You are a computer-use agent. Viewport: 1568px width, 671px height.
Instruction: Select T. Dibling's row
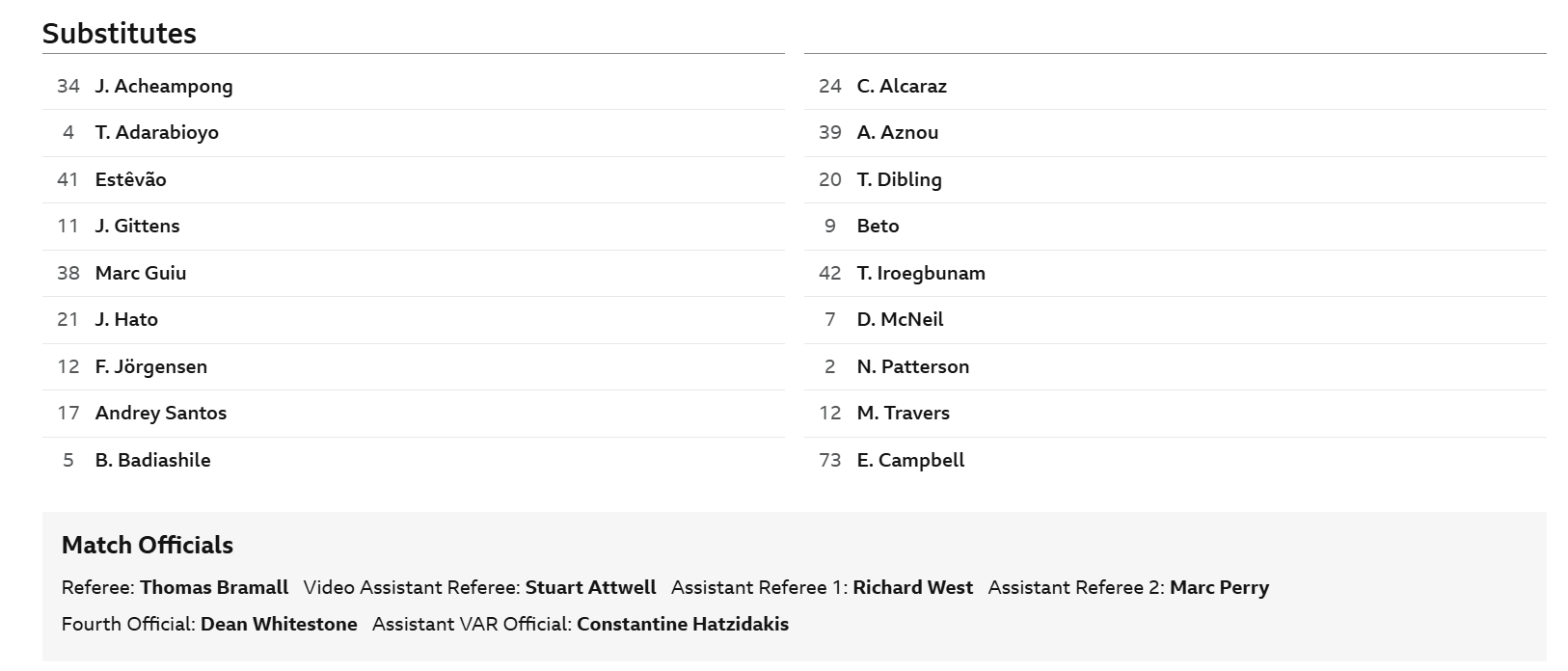point(899,179)
